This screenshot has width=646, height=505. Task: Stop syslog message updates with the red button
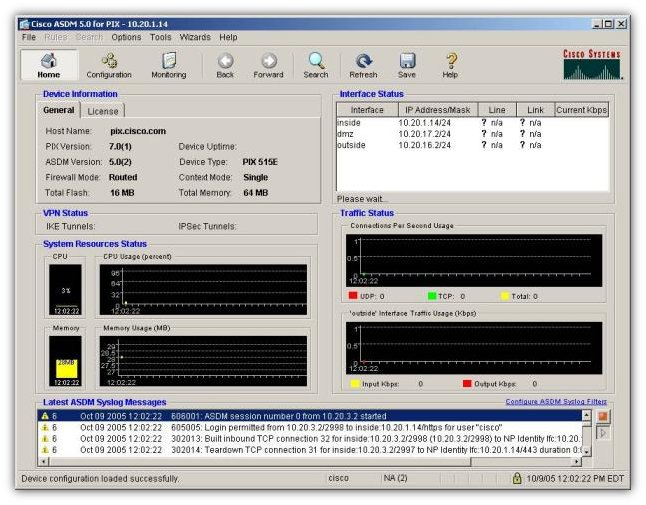pos(603,416)
